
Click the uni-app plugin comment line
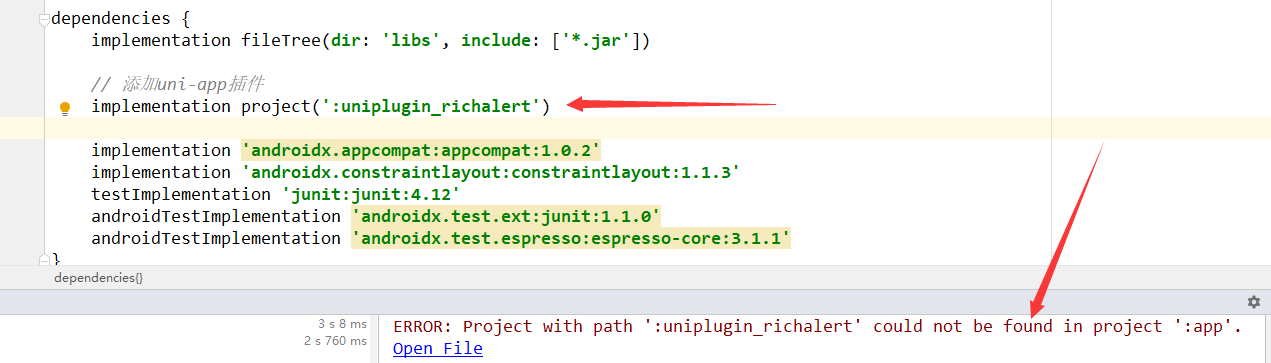point(177,84)
